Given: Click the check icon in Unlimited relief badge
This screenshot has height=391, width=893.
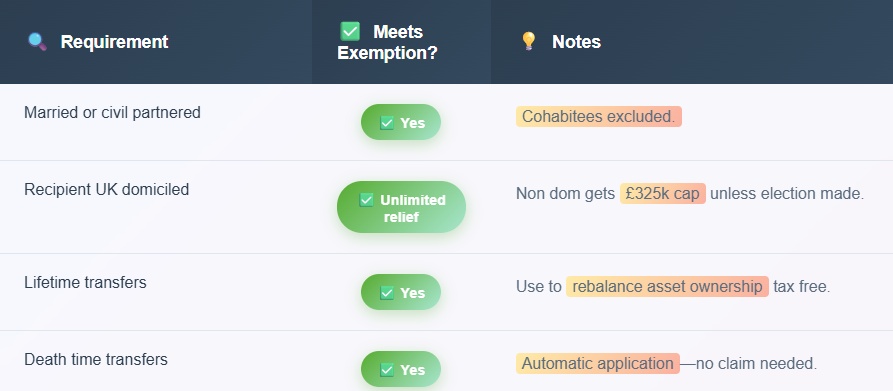Looking at the screenshot, I should [366, 200].
